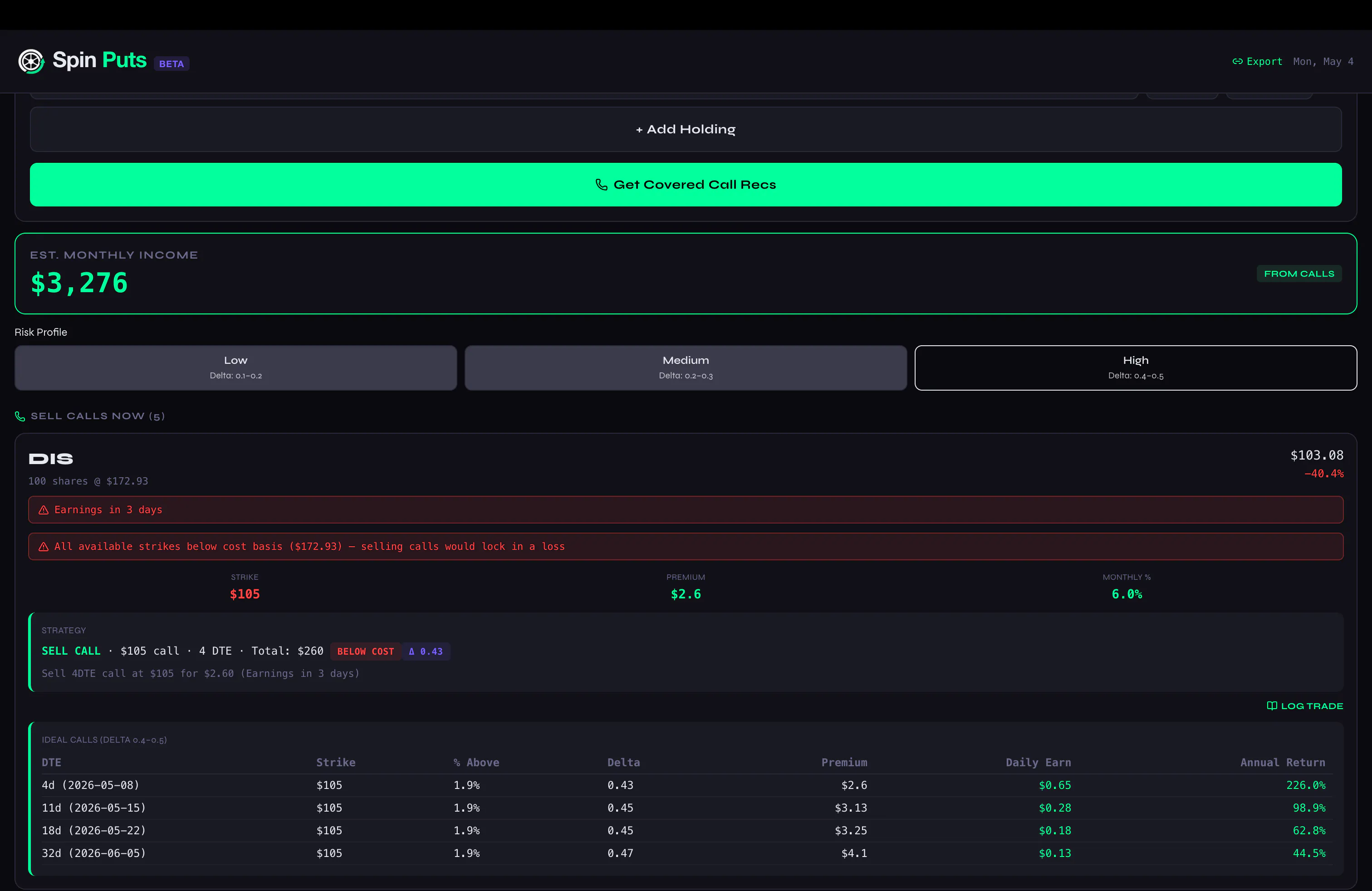Click the Spin Puts brand name
1372x891 pixels.
tap(100, 60)
